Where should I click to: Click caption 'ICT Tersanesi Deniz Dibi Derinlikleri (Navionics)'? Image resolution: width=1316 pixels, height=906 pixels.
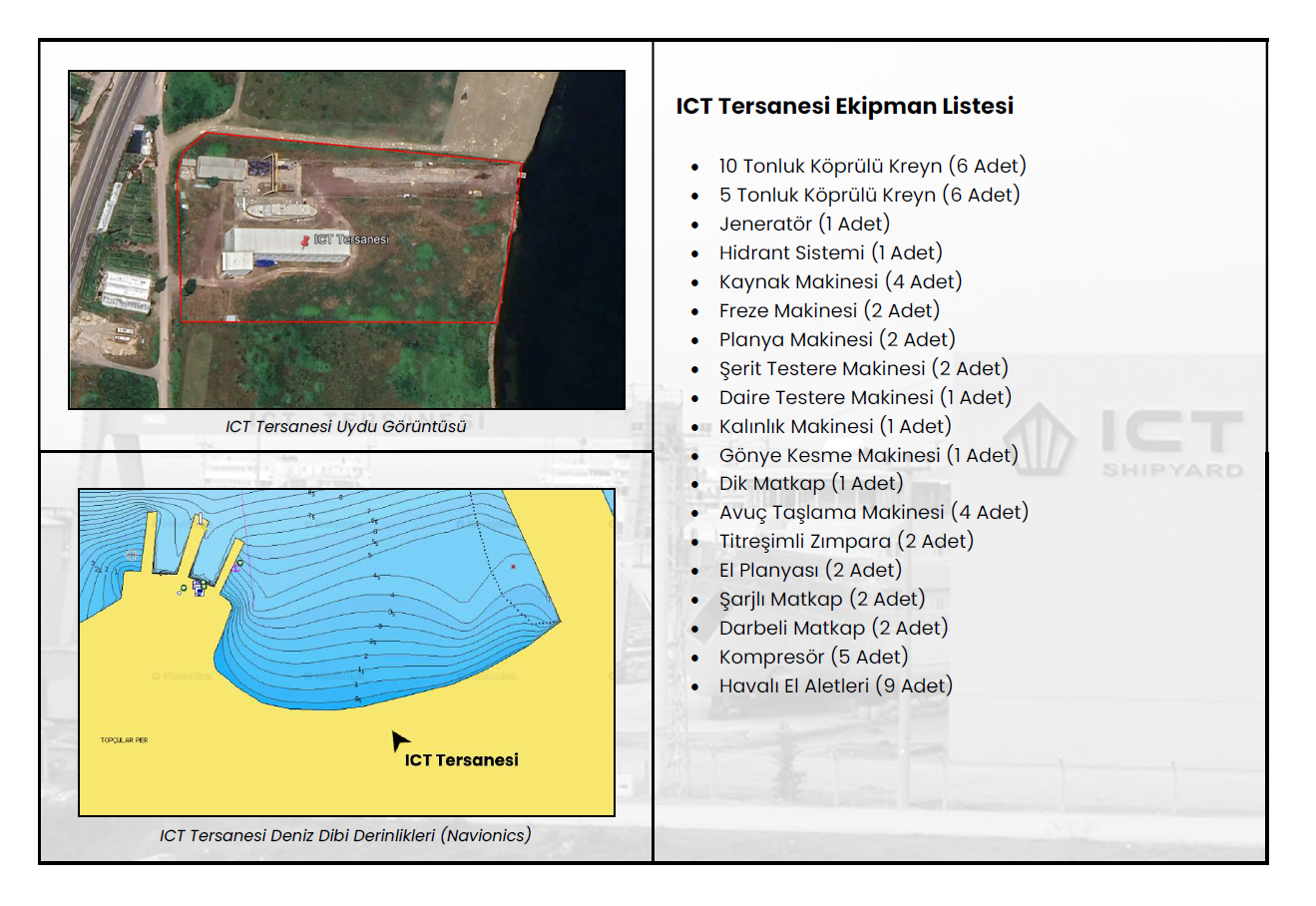click(x=345, y=835)
